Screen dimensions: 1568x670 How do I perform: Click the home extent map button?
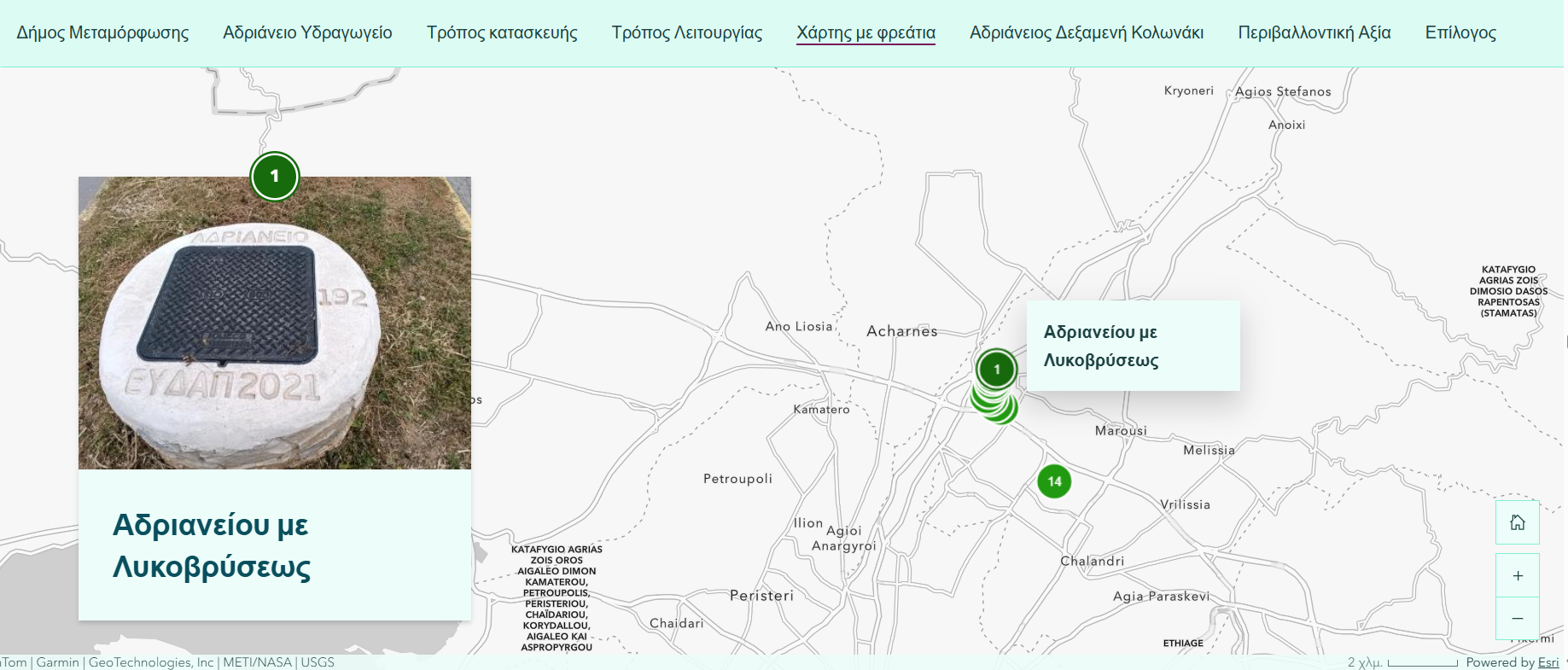[x=1517, y=522]
